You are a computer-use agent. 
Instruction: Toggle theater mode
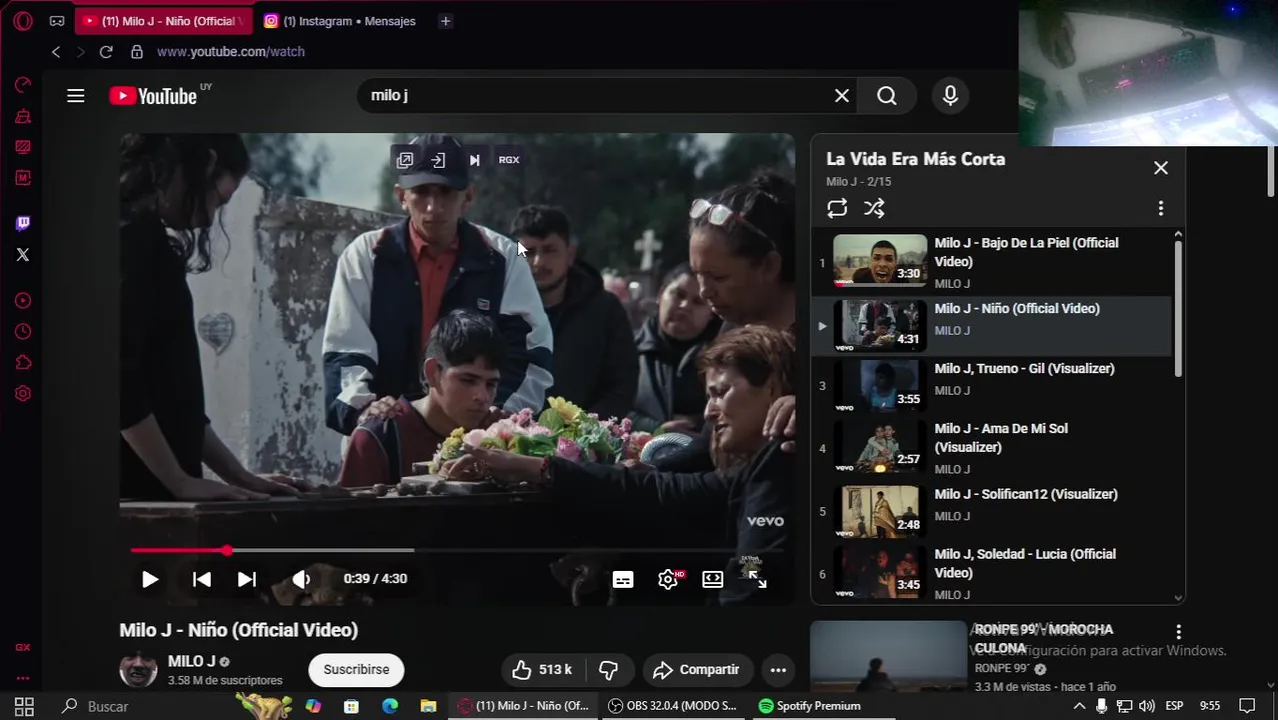coord(713,580)
